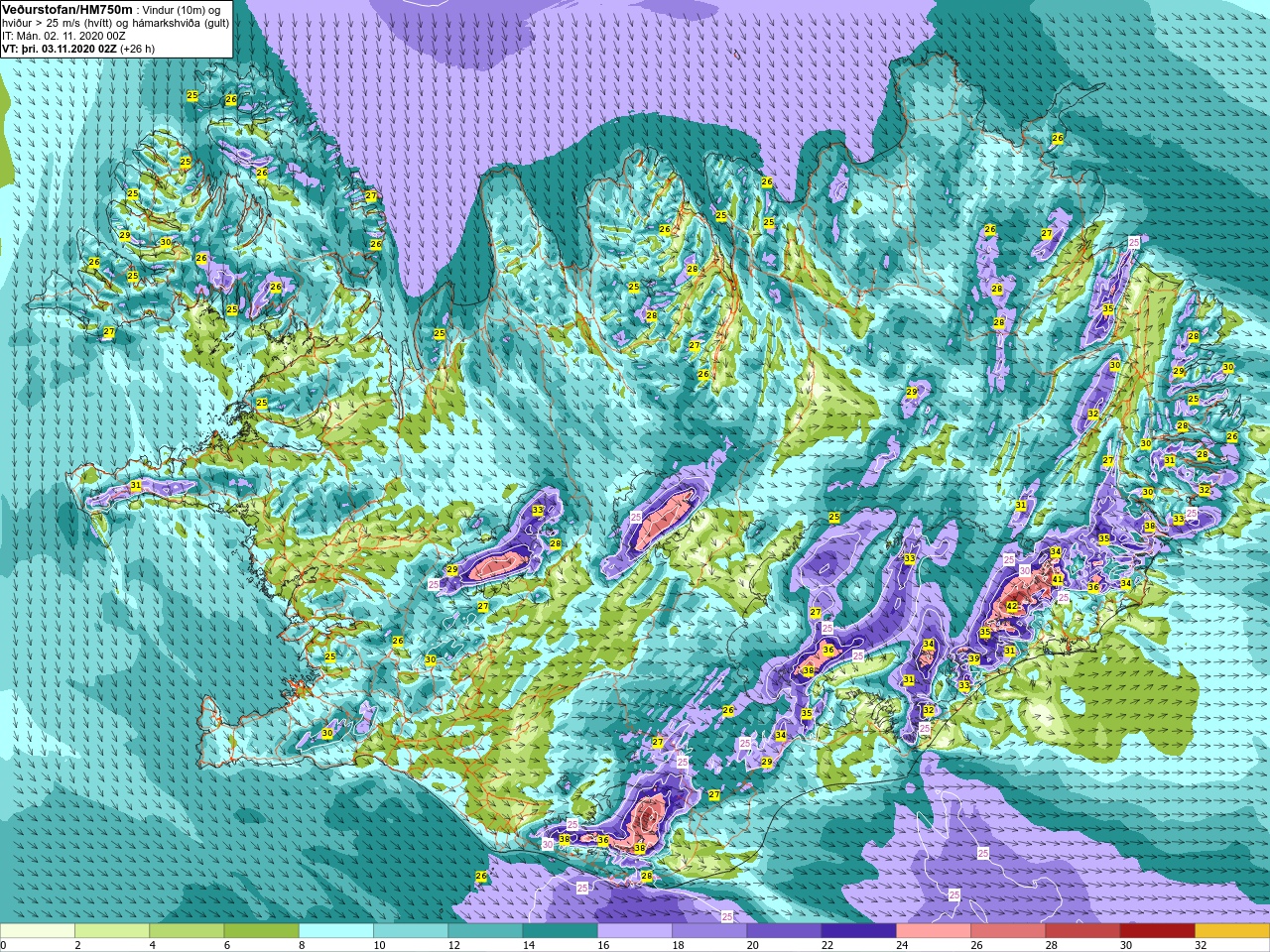Select the 16–18 m/s lavender legend swatch

pos(635,931)
